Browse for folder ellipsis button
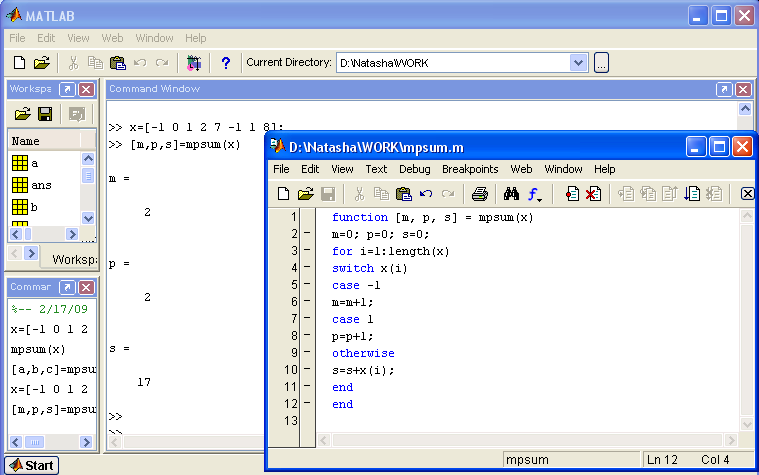 click(x=601, y=62)
